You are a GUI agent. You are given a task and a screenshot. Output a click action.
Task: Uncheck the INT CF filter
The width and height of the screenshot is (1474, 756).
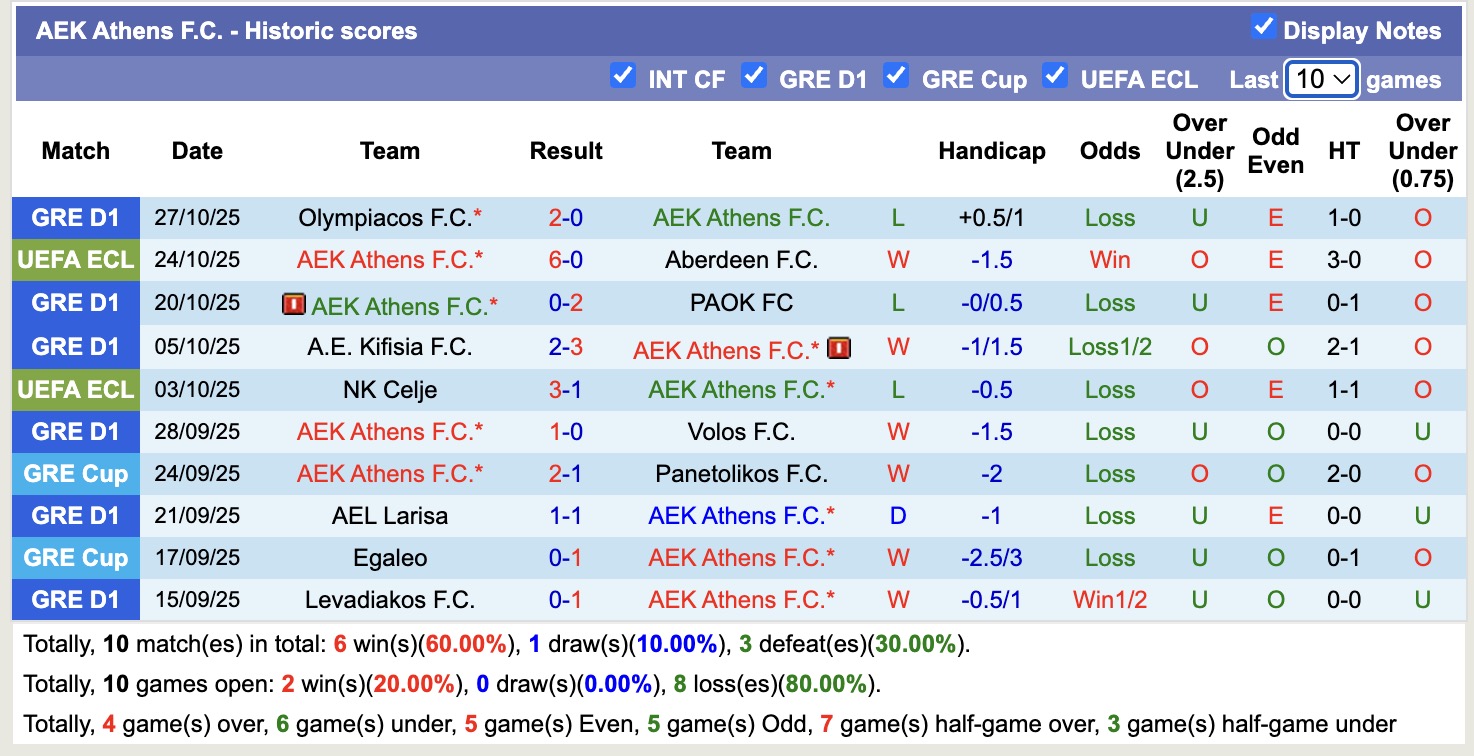(623, 74)
